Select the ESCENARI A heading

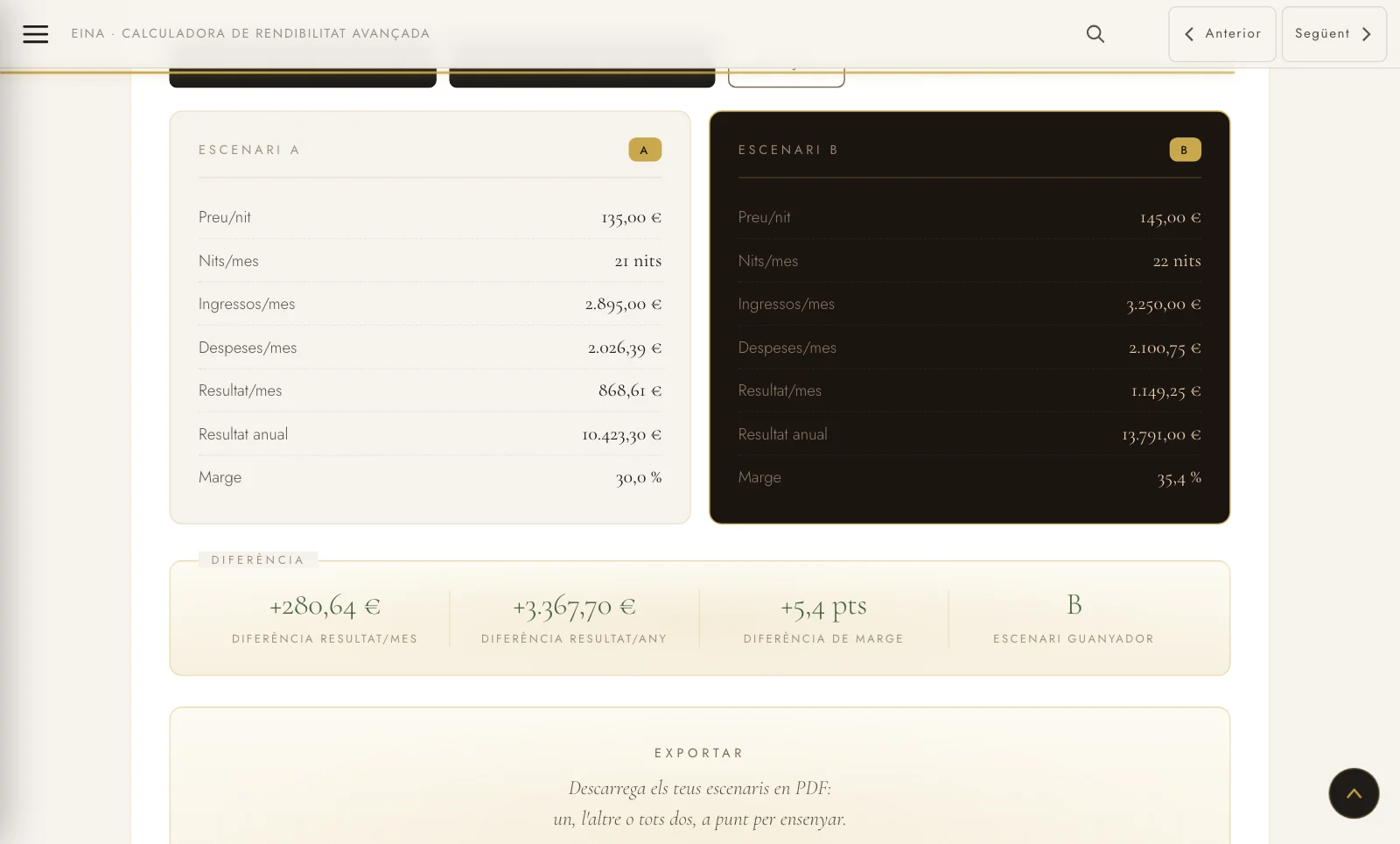249,150
